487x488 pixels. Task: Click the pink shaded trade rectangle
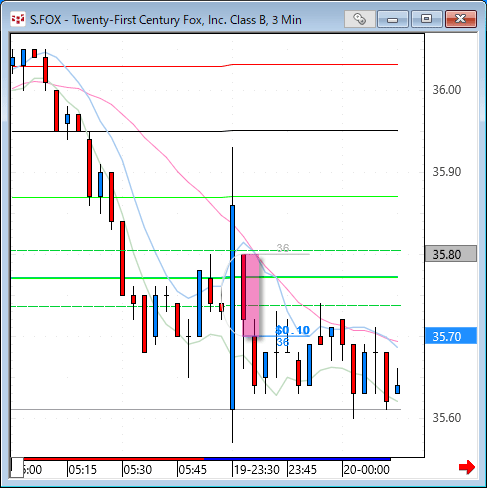252,295
